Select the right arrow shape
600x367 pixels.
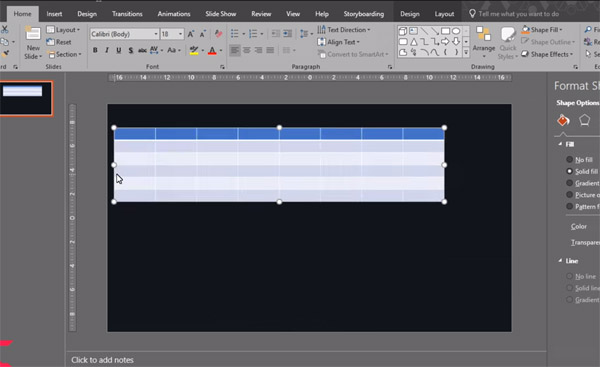tap(445, 42)
